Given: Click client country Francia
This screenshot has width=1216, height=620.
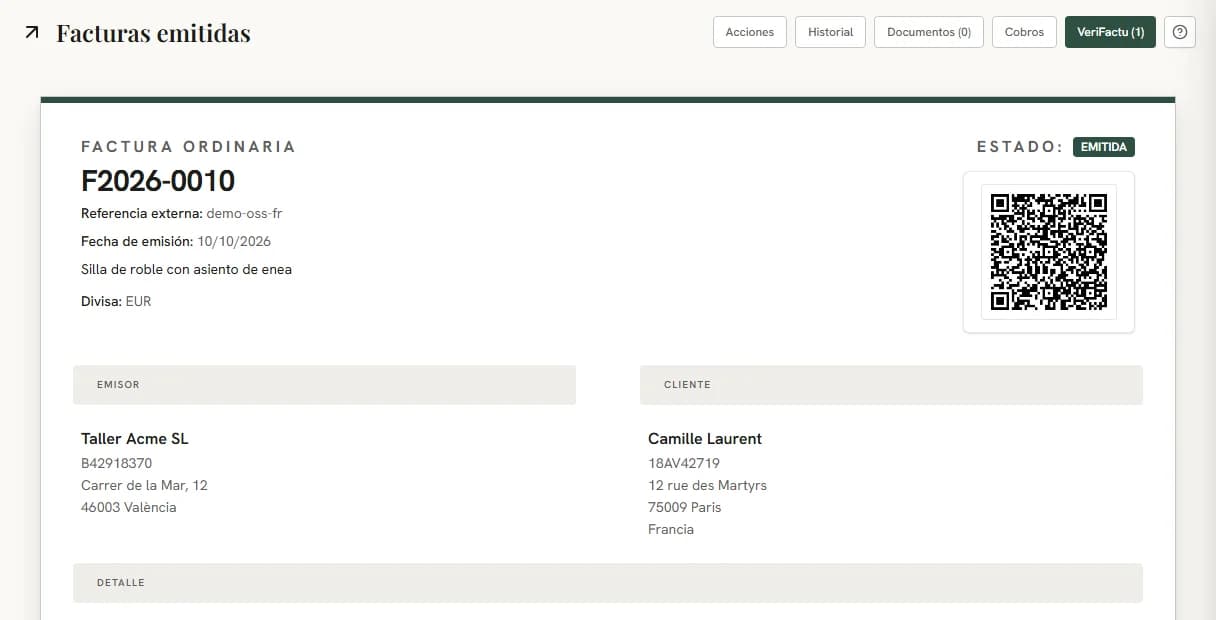Looking at the screenshot, I should [x=671, y=529].
